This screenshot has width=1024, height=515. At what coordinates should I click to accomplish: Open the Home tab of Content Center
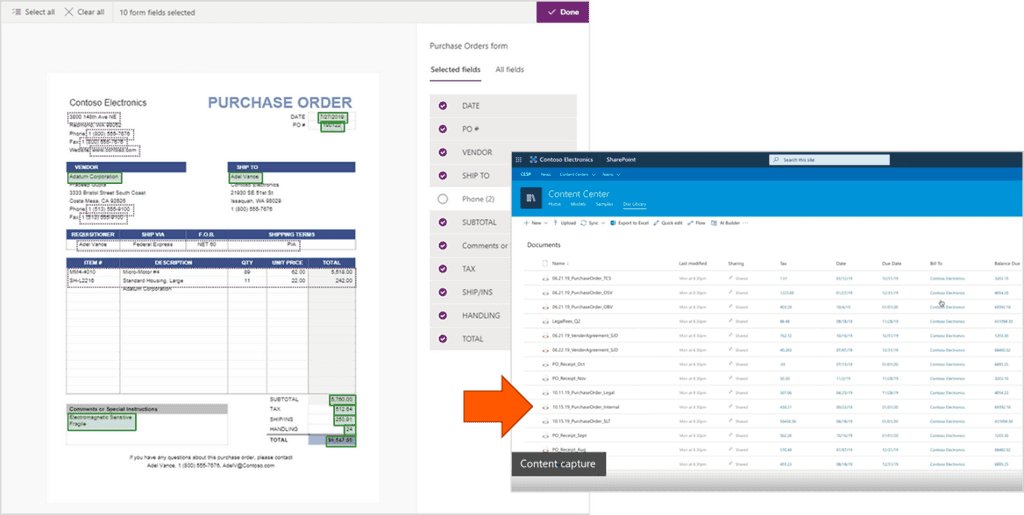tap(554, 204)
